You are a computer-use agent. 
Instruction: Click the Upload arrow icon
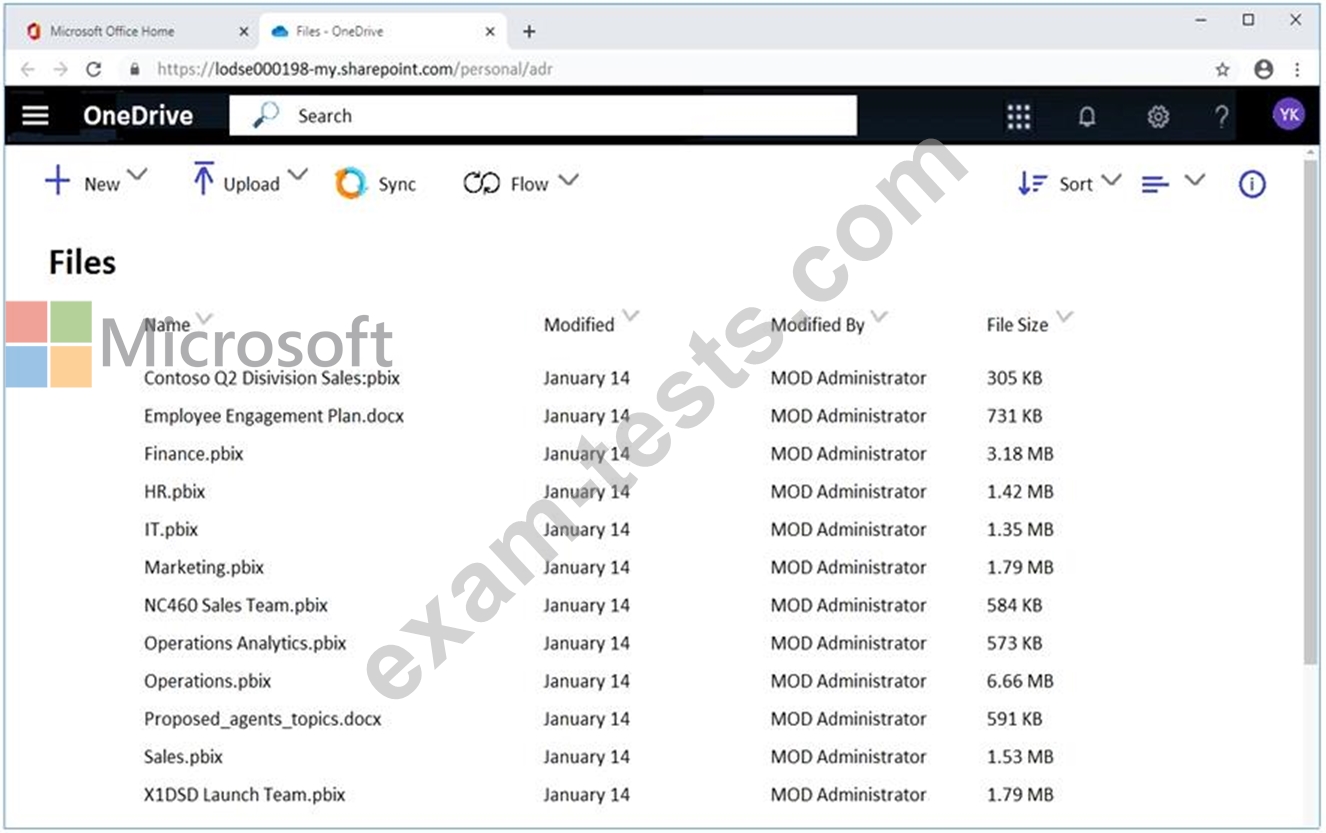pos(203,179)
